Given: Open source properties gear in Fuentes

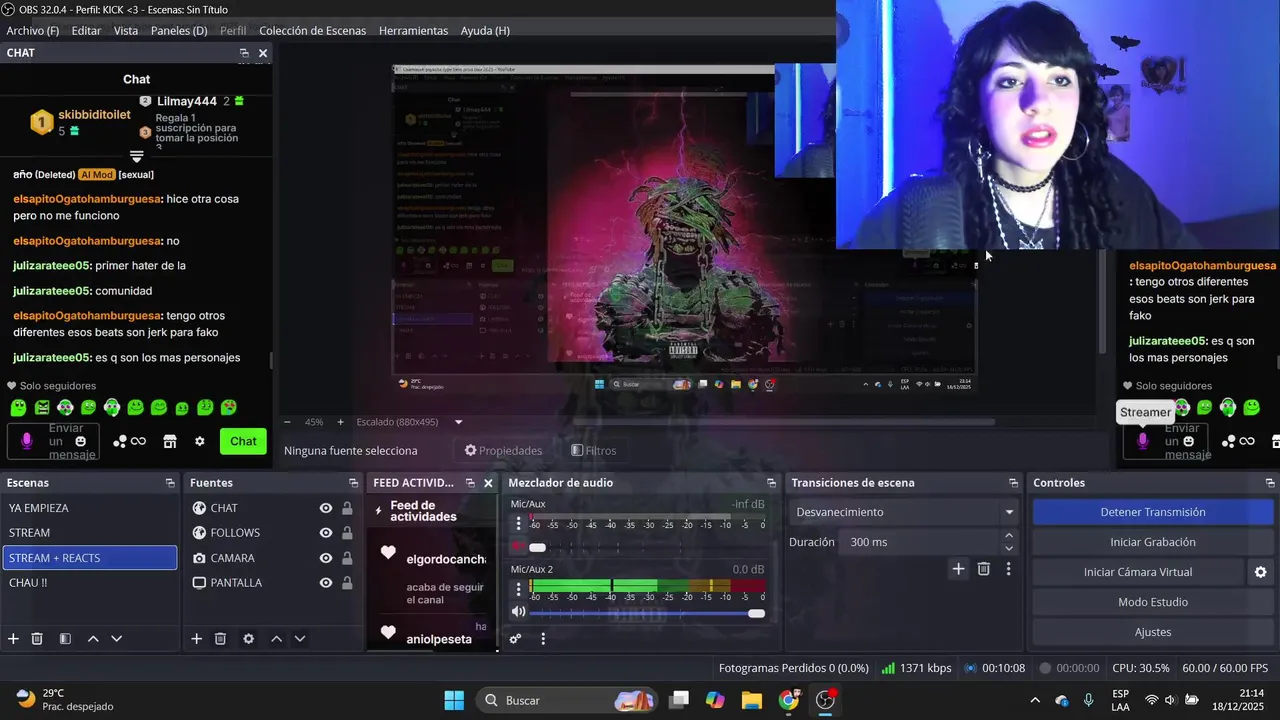Looking at the screenshot, I should click(249, 639).
